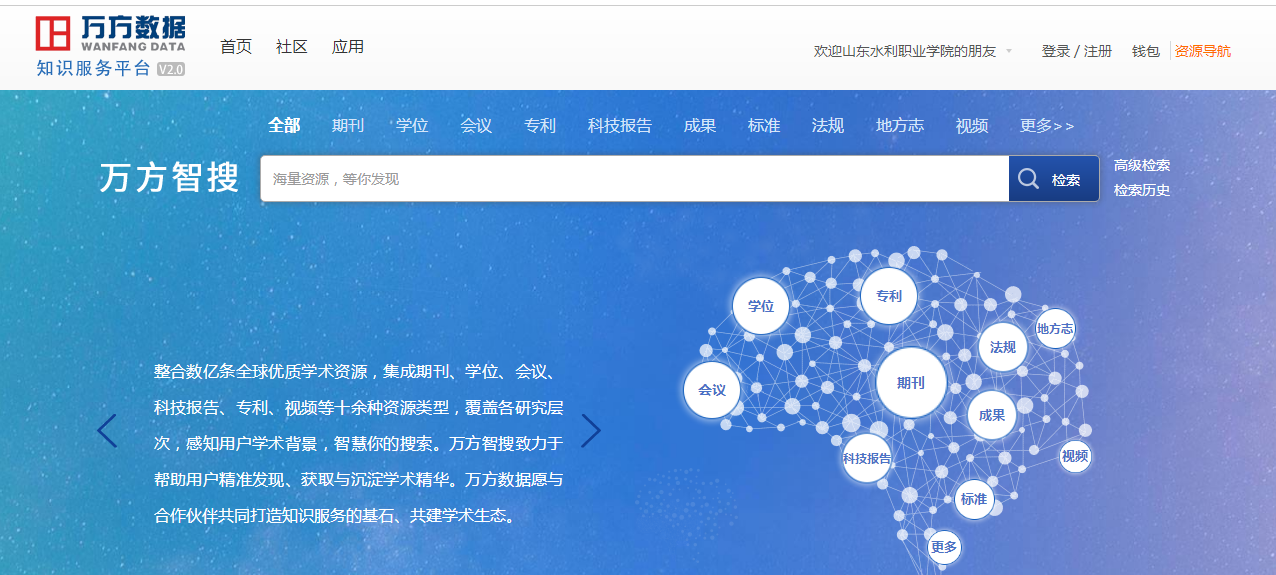The width and height of the screenshot is (1276, 575).
Task: Open the 首页 menu item
Action: pyautogui.click(x=236, y=47)
